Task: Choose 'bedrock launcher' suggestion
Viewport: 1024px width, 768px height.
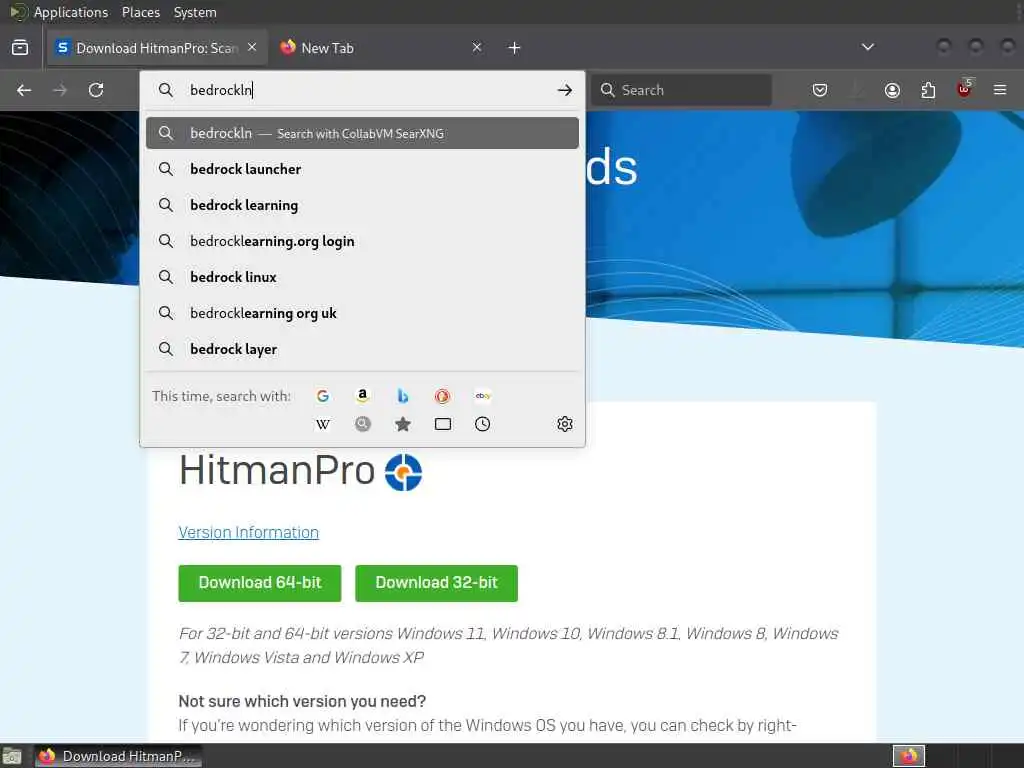Action: [362, 169]
